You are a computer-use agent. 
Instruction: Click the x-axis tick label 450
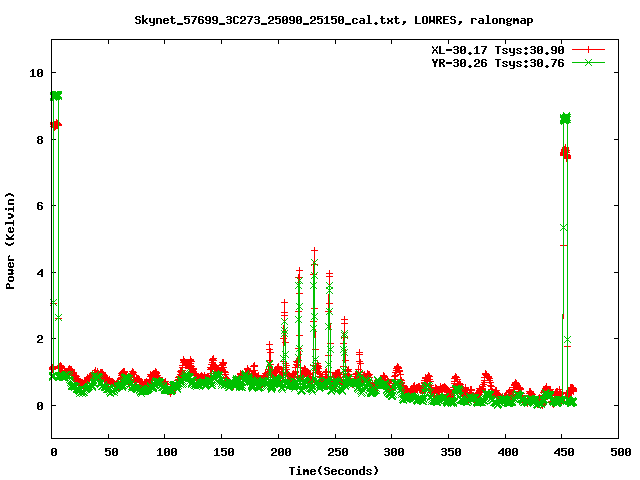[x=564, y=452]
